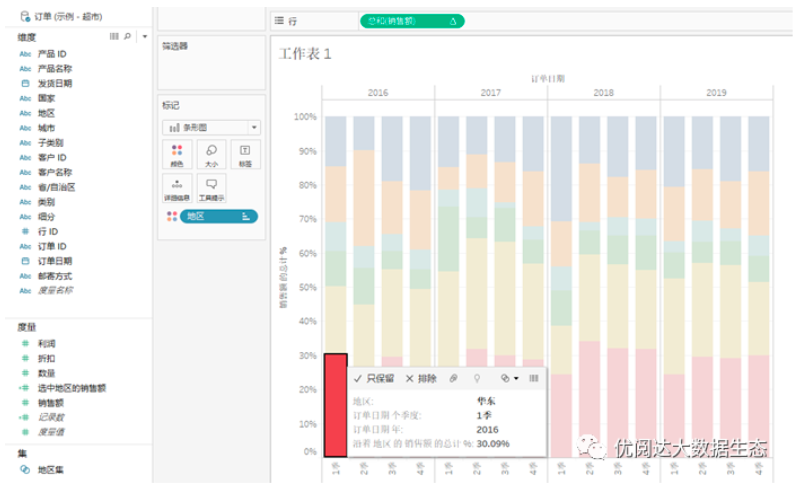Click the 颜色 (Color) mark card button

point(177,155)
